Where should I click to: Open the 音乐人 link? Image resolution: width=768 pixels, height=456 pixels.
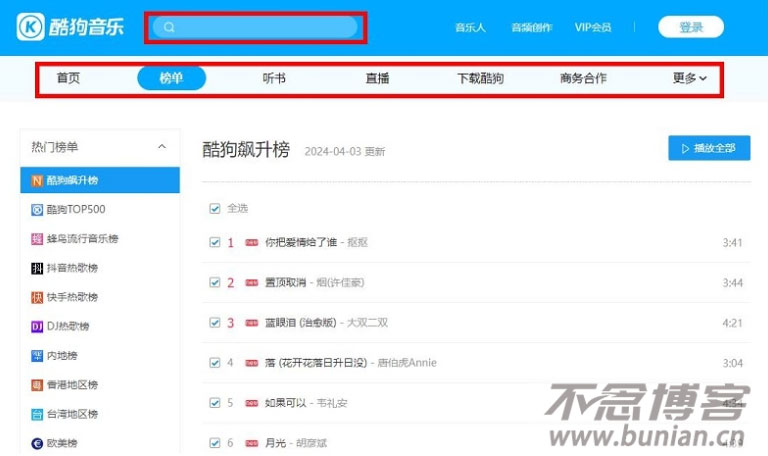pyautogui.click(x=470, y=27)
